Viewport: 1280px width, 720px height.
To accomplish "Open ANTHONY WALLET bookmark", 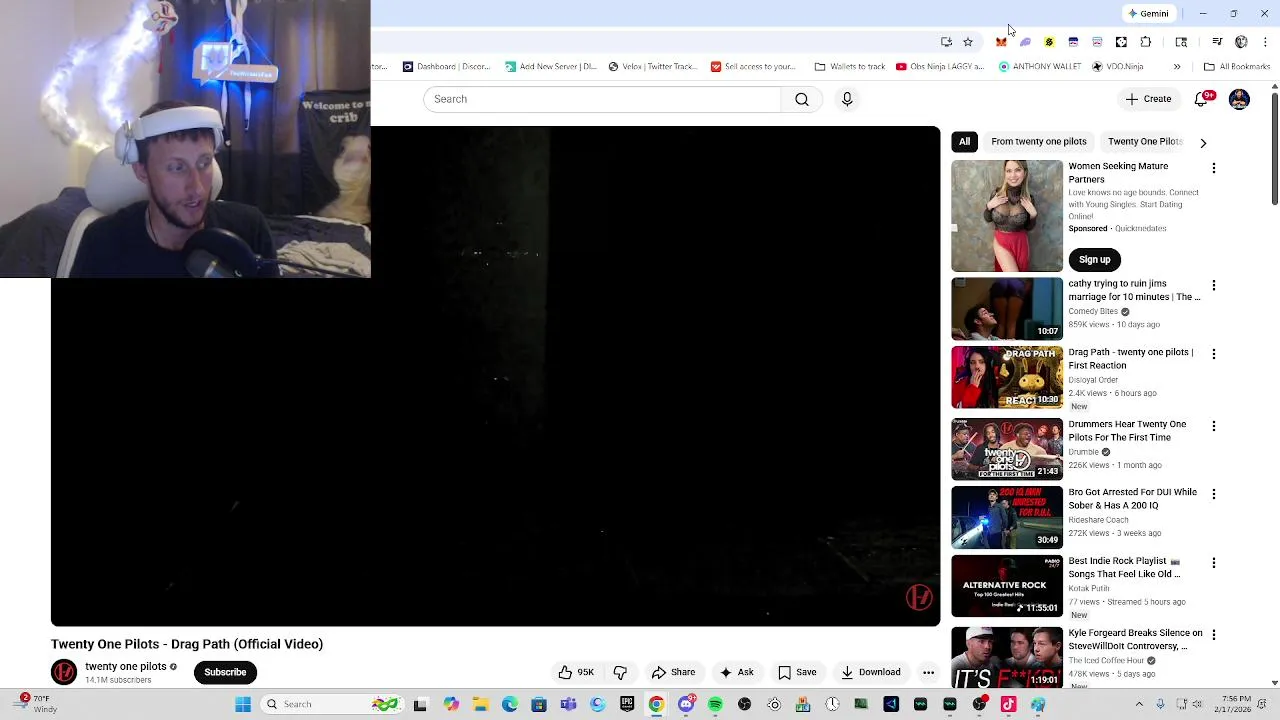I will pyautogui.click(x=1040, y=67).
